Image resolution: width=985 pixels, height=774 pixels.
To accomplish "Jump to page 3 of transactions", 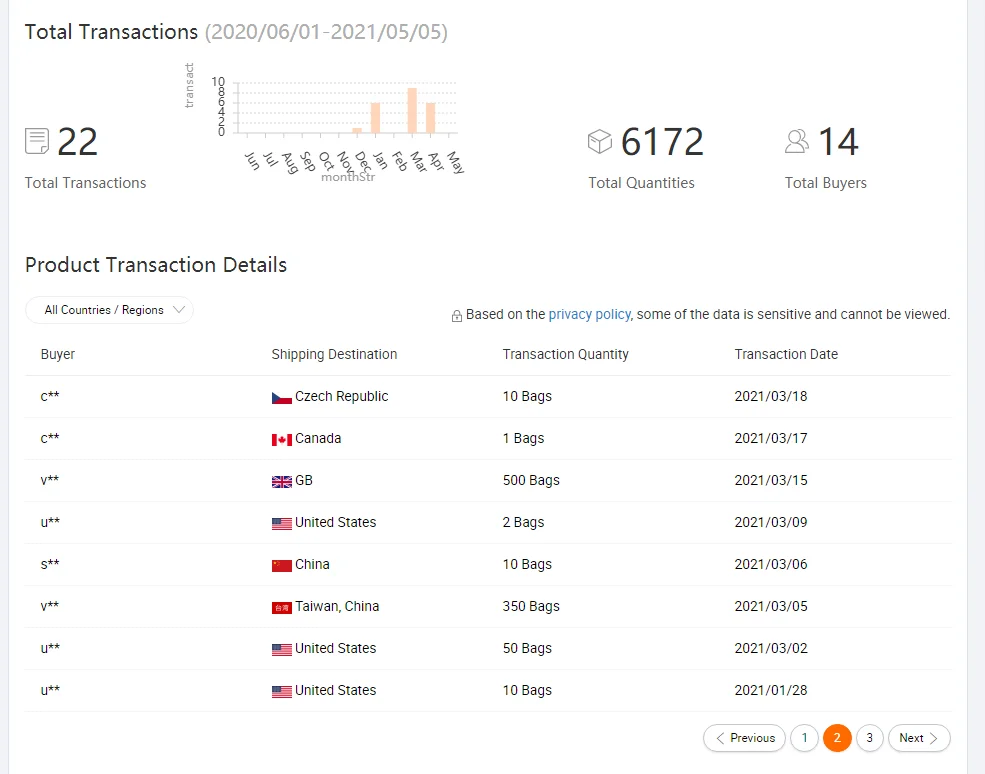I will tap(869, 738).
